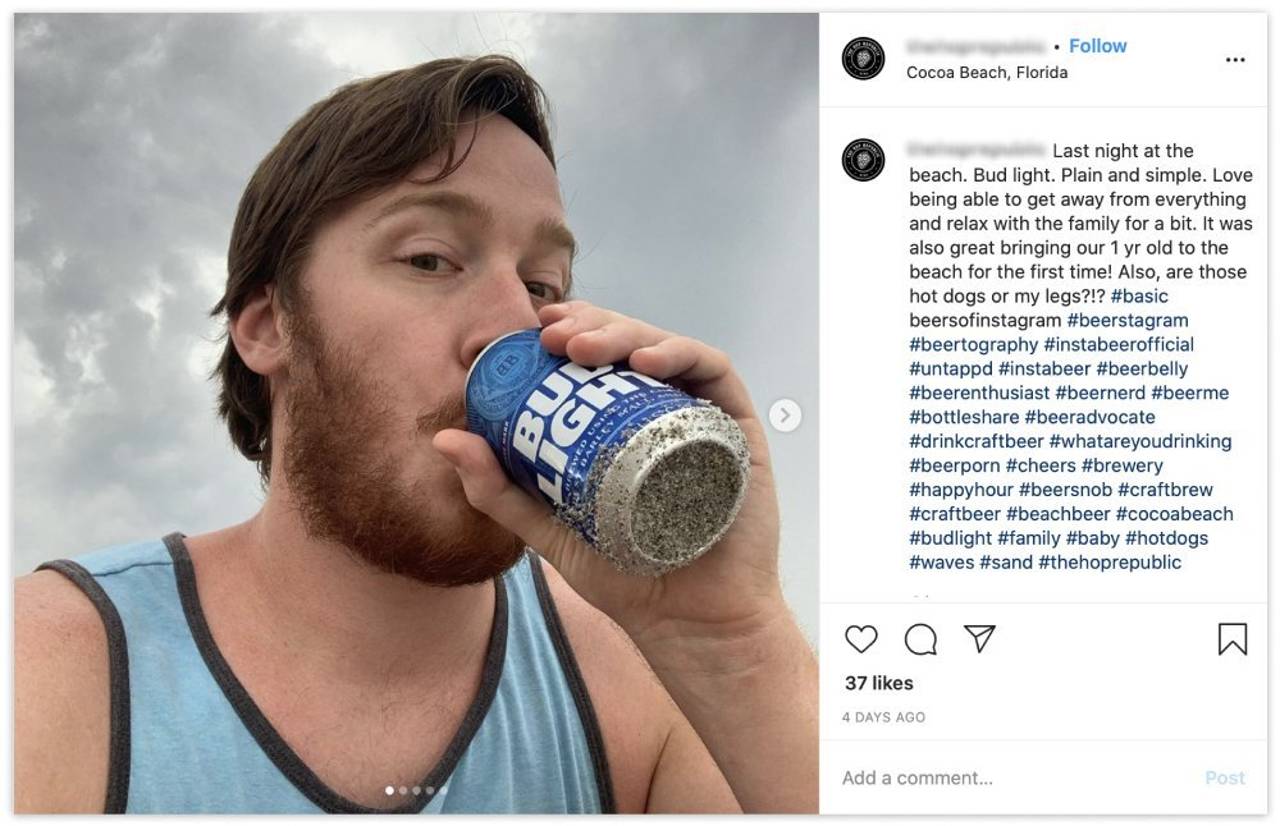The width and height of the screenshot is (1280, 826).
Task: Open the #budlight hashtag
Action: point(950,538)
